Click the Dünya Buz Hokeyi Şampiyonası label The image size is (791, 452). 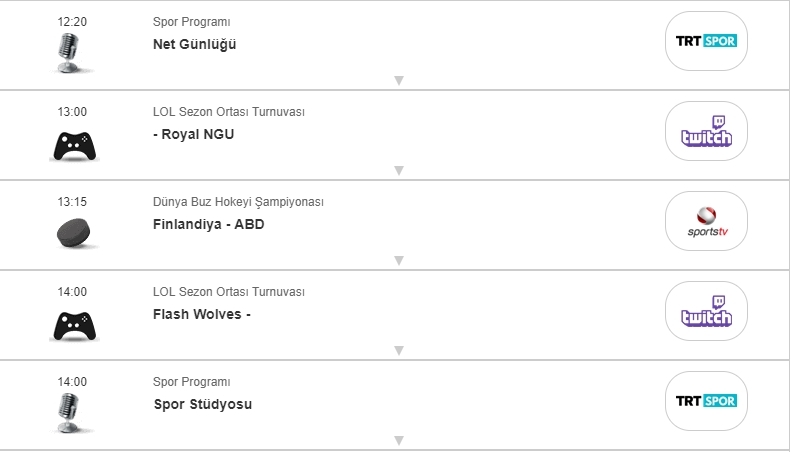pos(238,202)
